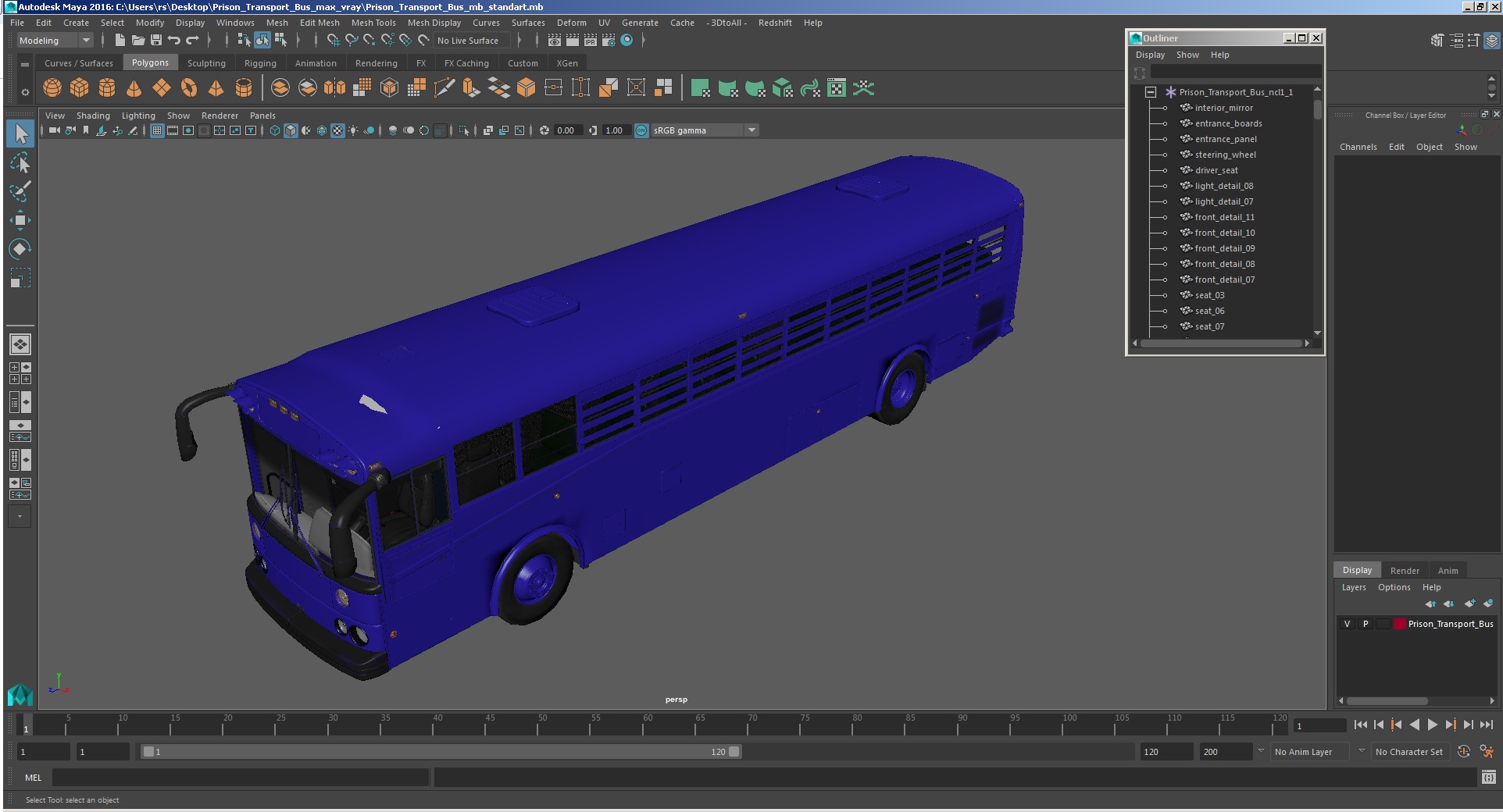Save the scene with floppy icon

tap(156, 40)
